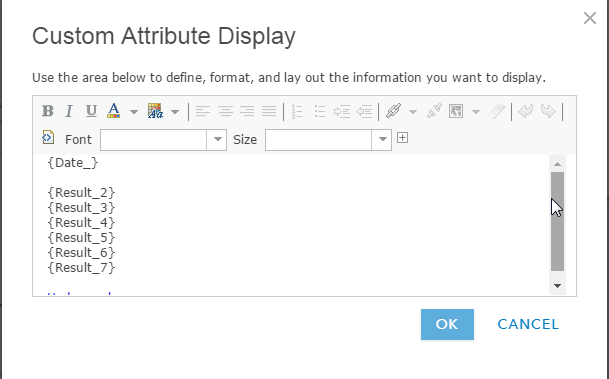Increase indent of text

342,111
